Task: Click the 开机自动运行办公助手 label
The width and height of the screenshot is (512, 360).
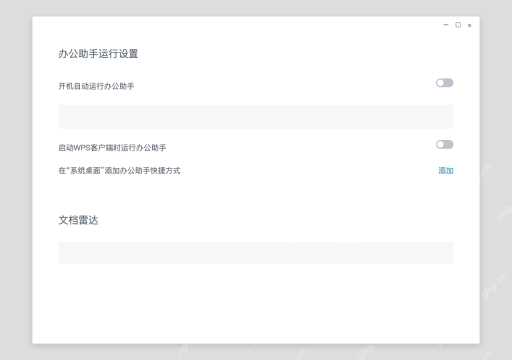Action: pyautogui.click(x=96, y=86)
